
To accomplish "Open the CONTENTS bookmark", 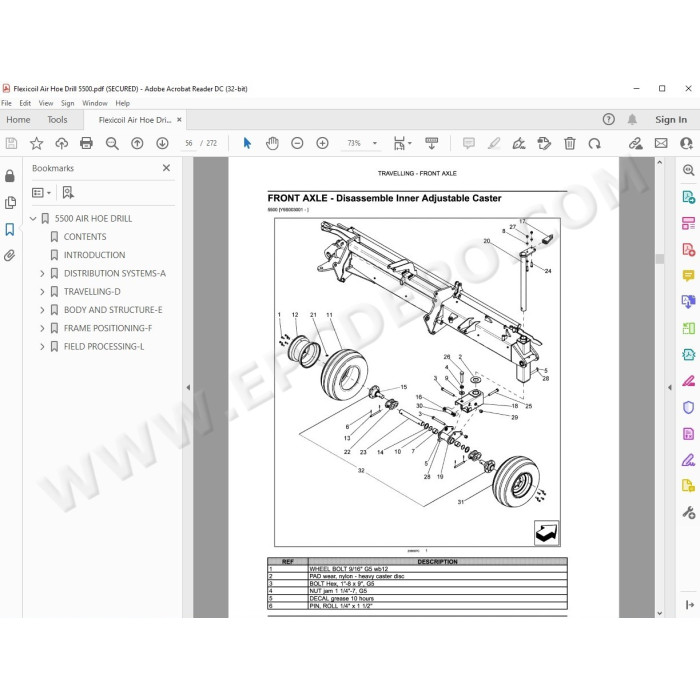I will 85,237.
